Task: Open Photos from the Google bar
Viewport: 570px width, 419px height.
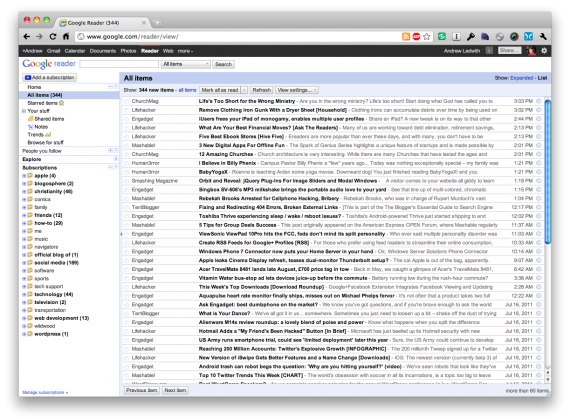Action: (x=128, y=51)
